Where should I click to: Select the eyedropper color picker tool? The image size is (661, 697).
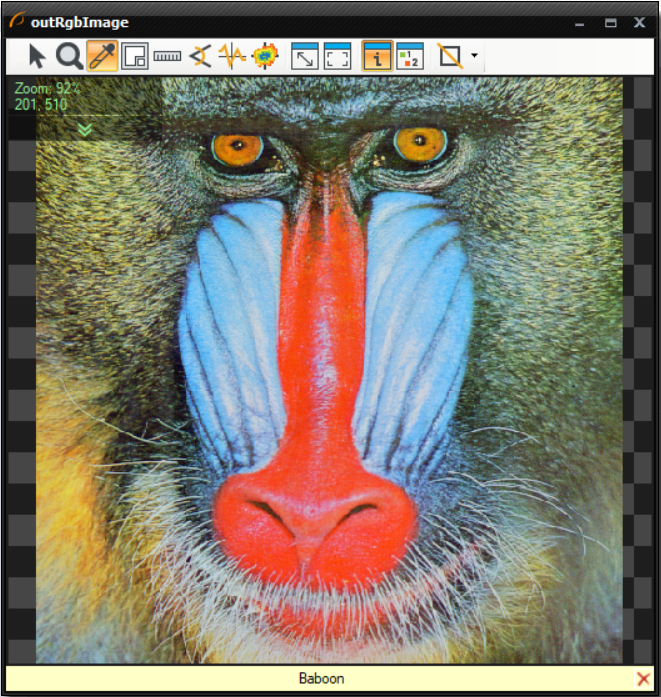click(x=101, y=57)
